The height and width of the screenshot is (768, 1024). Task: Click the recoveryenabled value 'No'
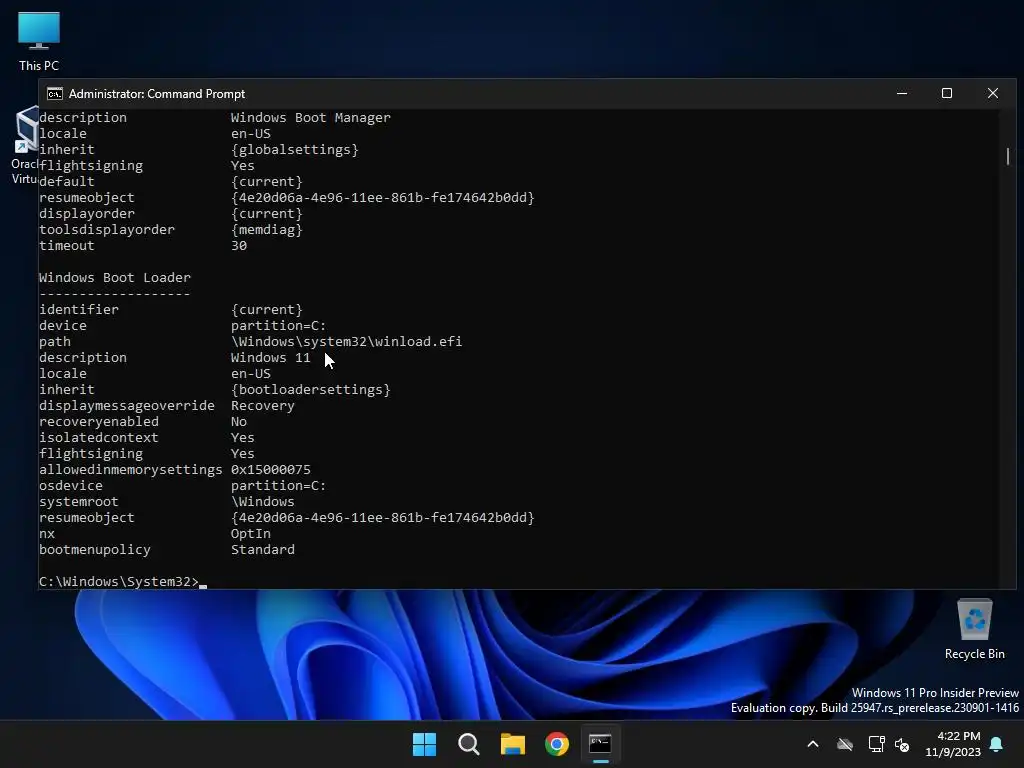pos(239,421)
